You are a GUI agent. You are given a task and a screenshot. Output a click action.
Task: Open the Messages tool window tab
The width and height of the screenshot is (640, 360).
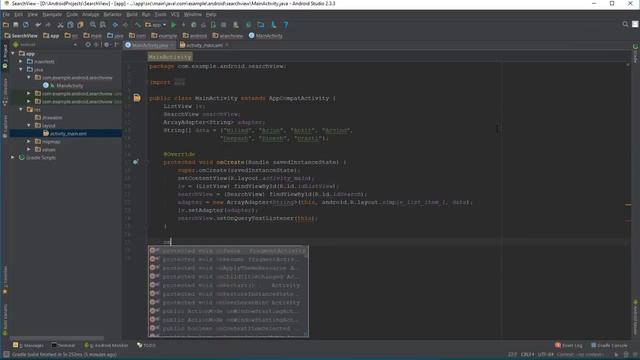28,345
